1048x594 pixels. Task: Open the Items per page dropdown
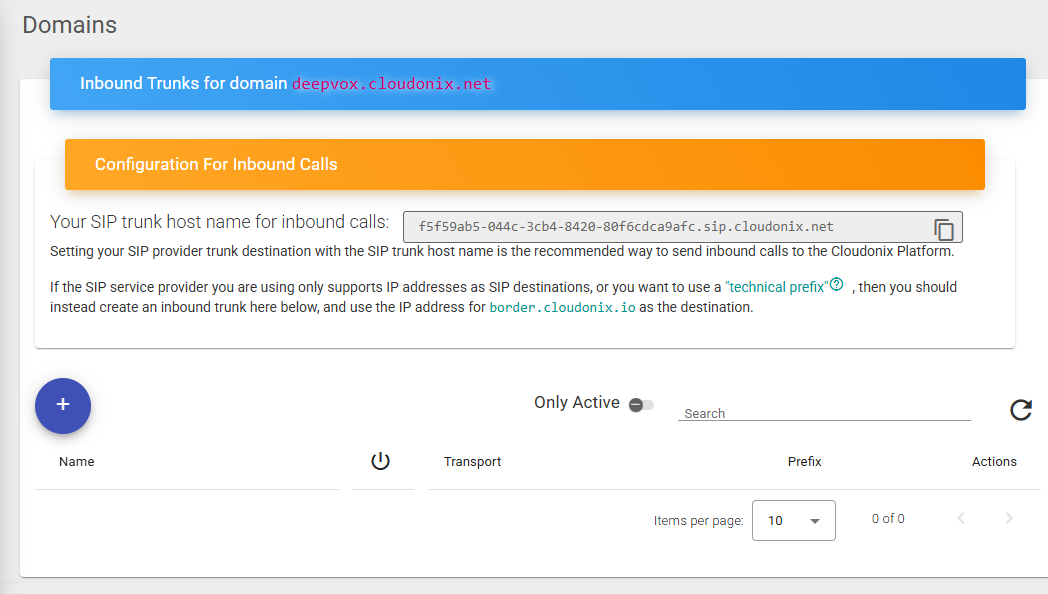(x=793, y=520)
